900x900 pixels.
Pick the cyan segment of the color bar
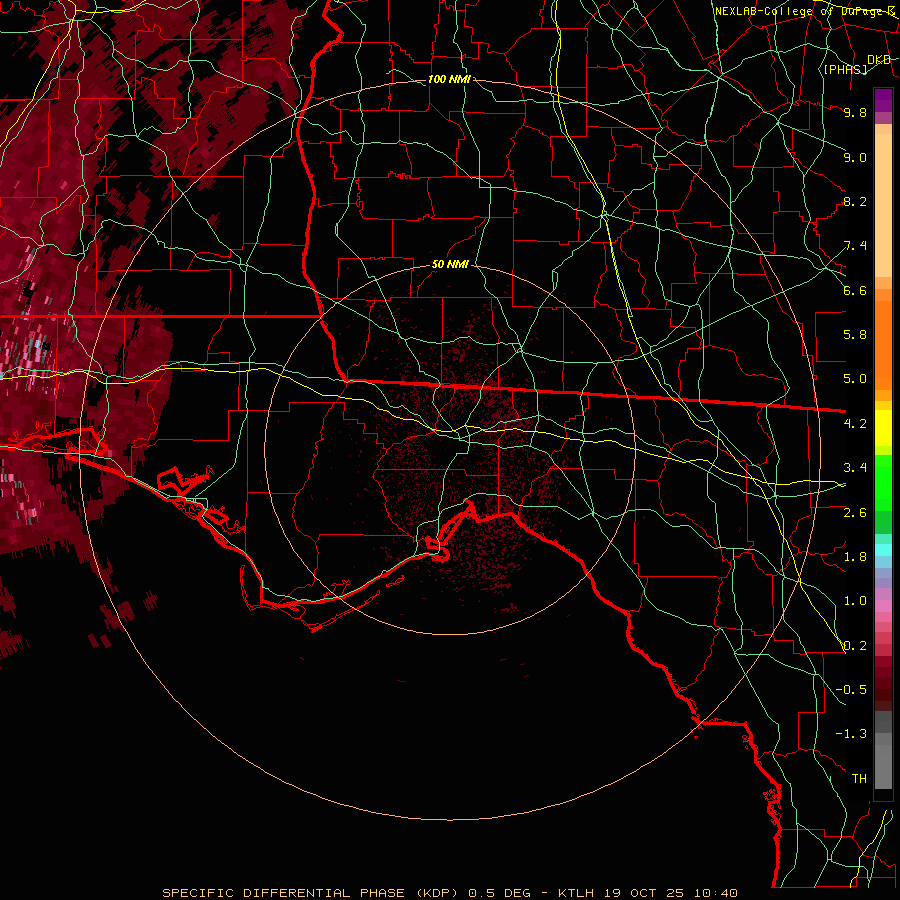[883, 550]
